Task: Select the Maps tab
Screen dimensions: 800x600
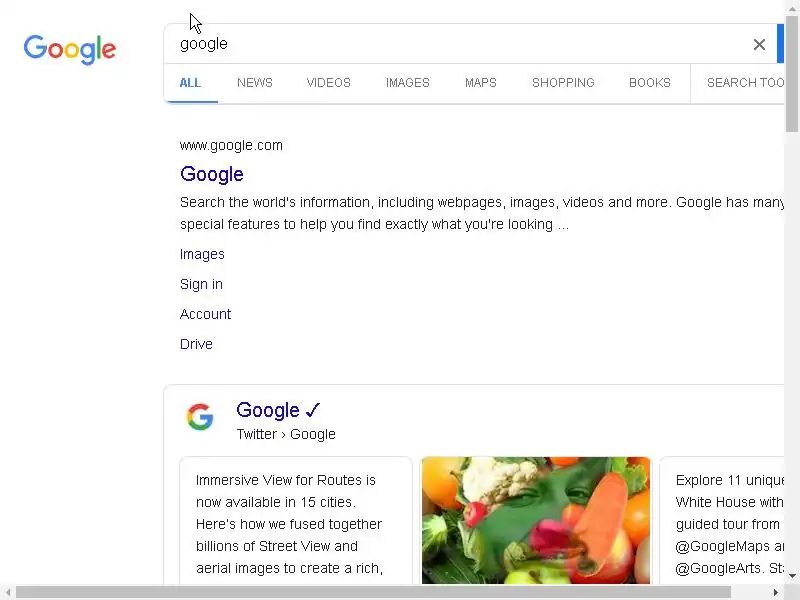Action: [x=480, y=83]
